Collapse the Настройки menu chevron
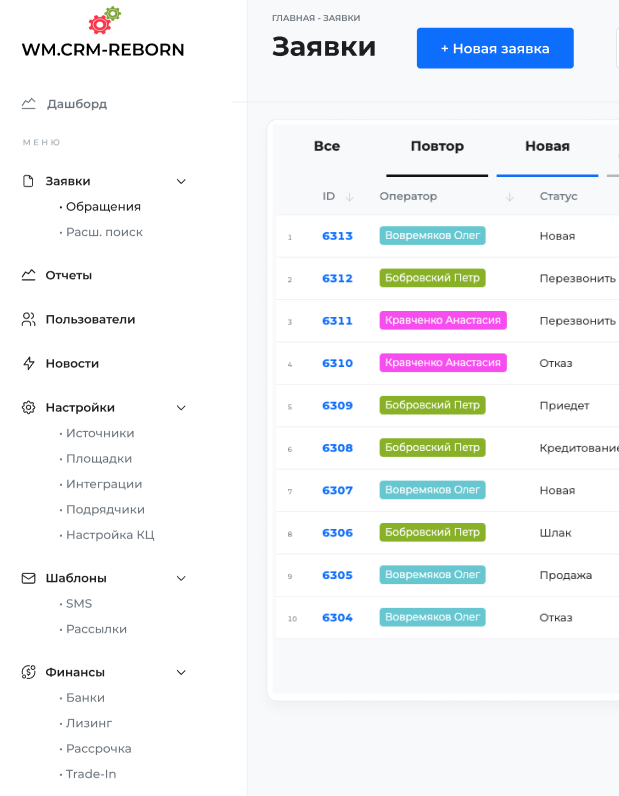619x796 pixels. tap(181, 407)
